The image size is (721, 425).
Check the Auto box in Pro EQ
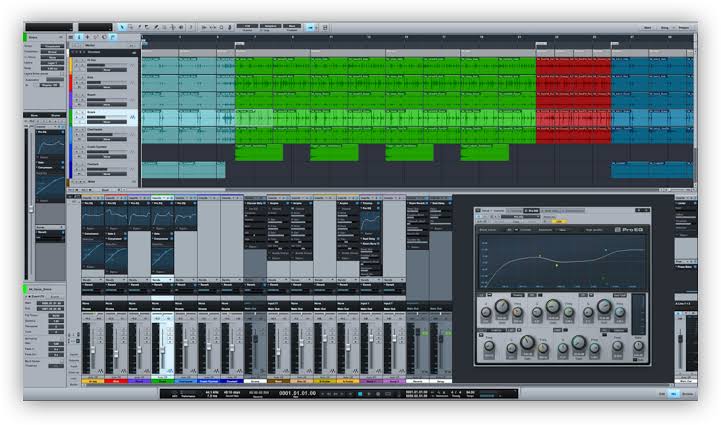(636, 359)
